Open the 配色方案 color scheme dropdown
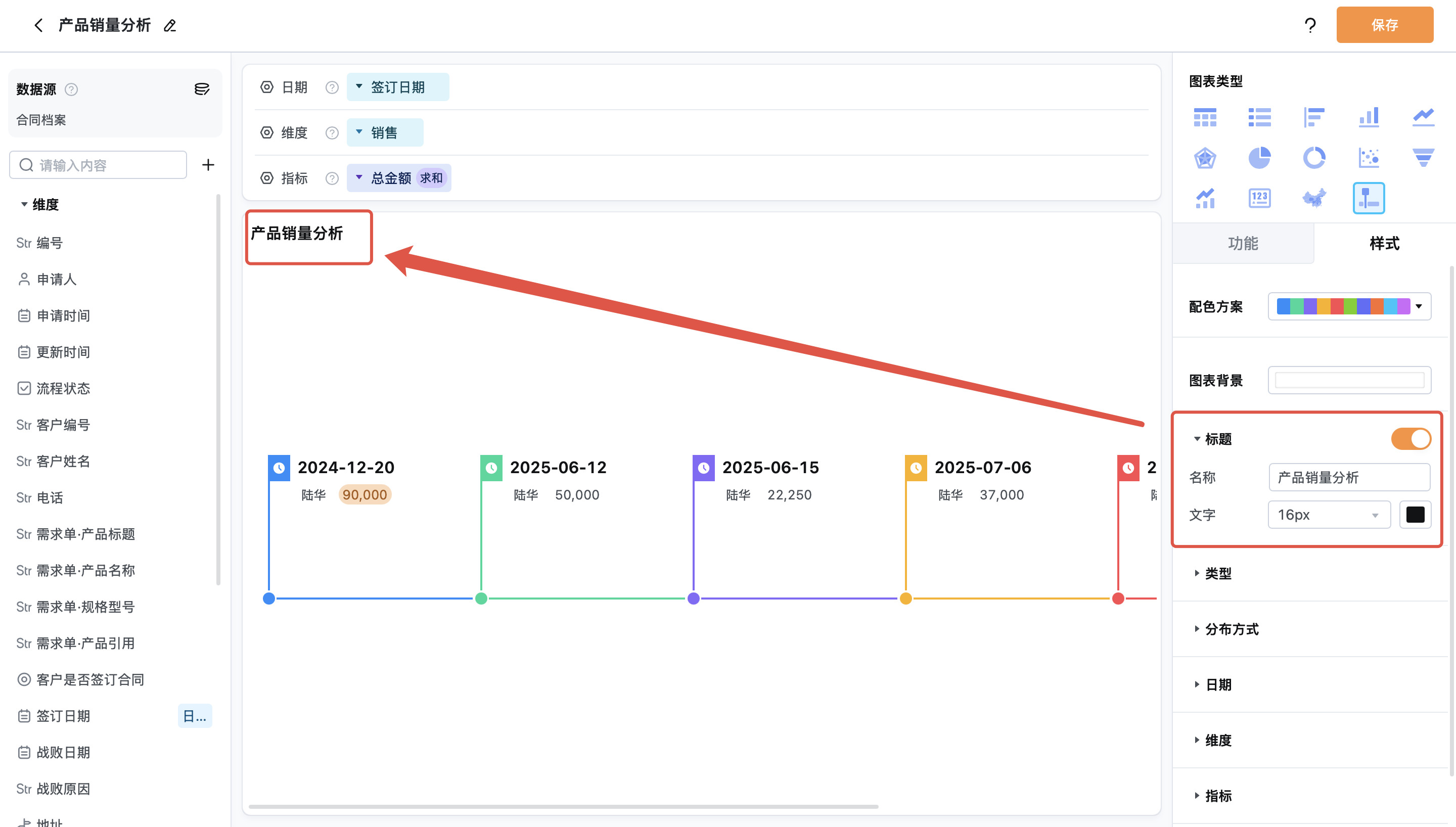The height and width of the screenshot is (827, 1456). click(x=1349, y=306)
